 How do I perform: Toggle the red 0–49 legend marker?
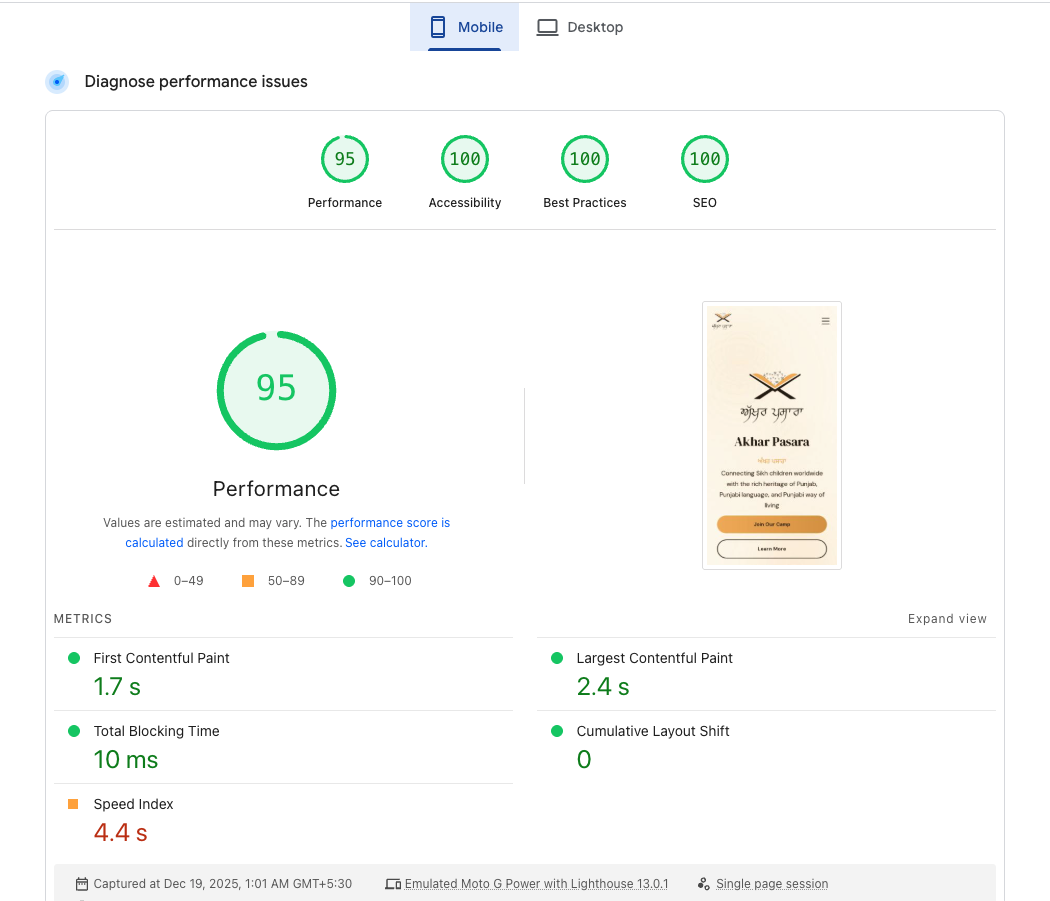coord(153,580)
